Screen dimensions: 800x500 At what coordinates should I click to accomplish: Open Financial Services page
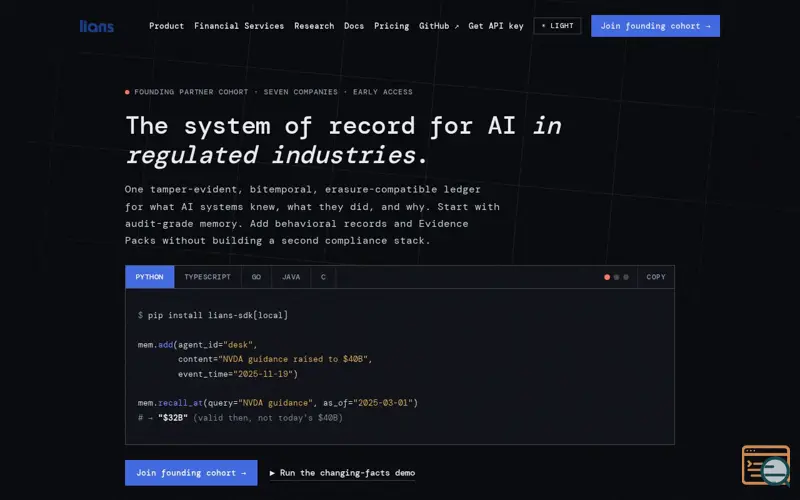[x=239, y=26]
